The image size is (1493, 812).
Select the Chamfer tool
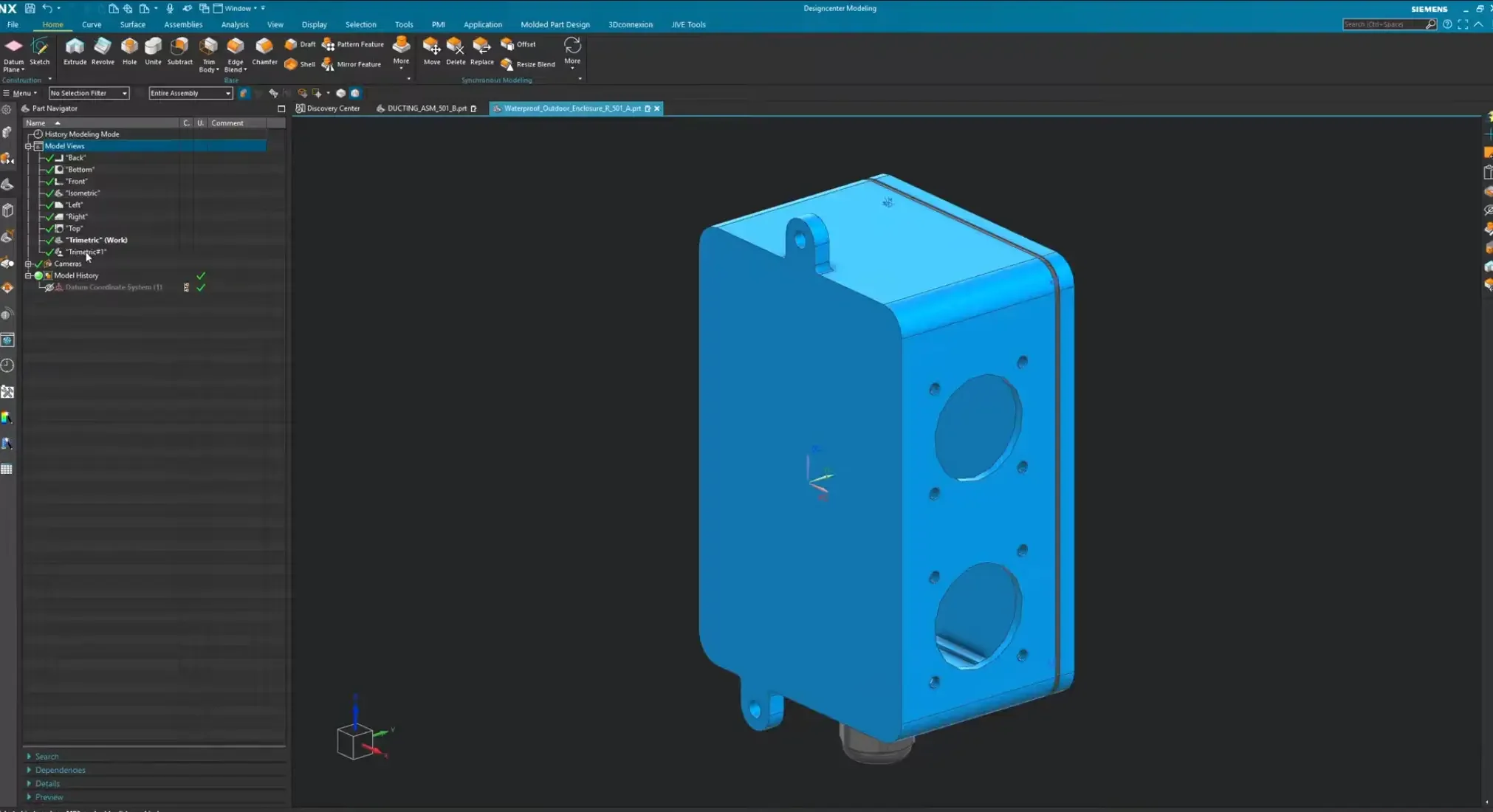[264, 52]
